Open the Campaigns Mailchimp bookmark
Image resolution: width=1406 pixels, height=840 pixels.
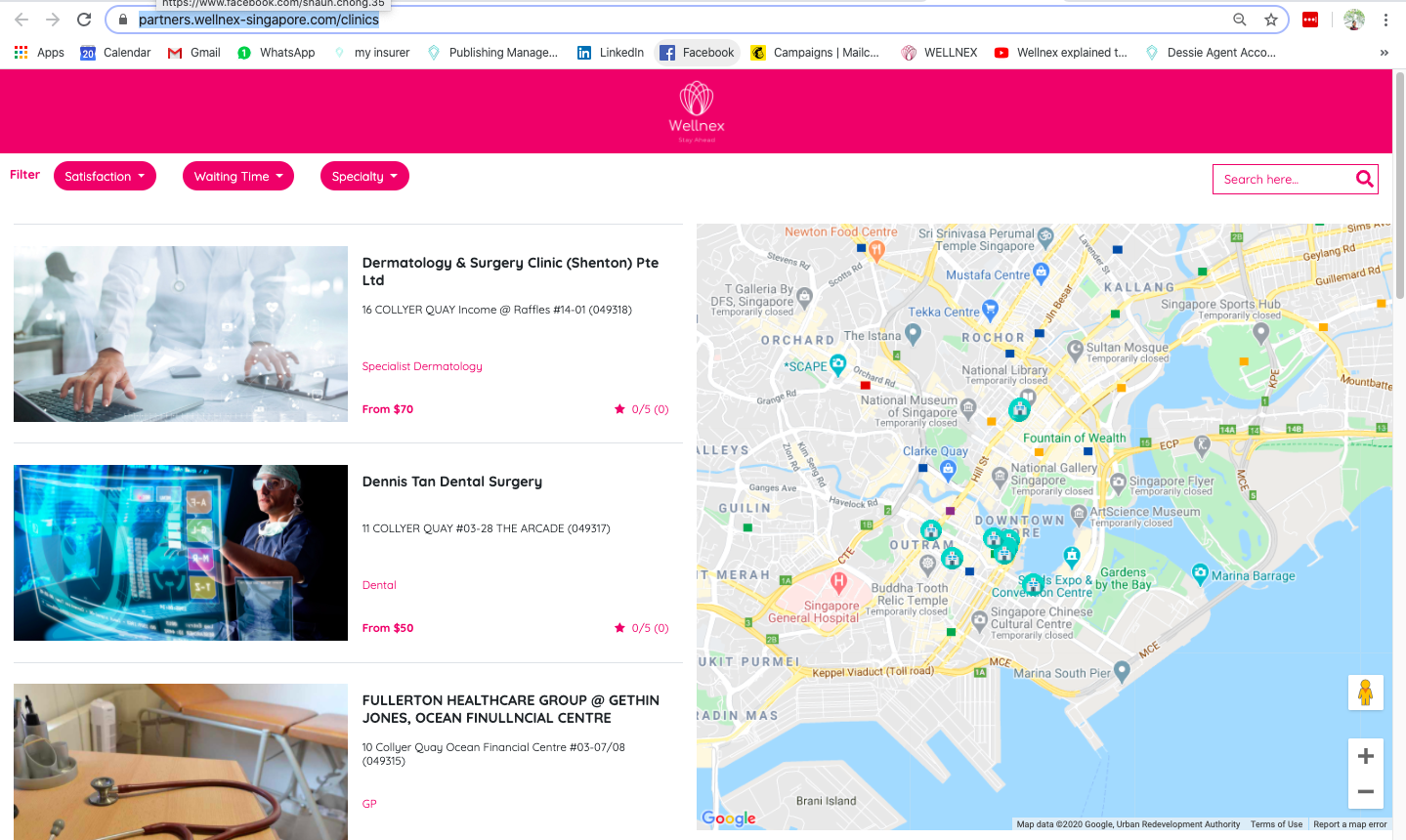[x=814, y=53]
